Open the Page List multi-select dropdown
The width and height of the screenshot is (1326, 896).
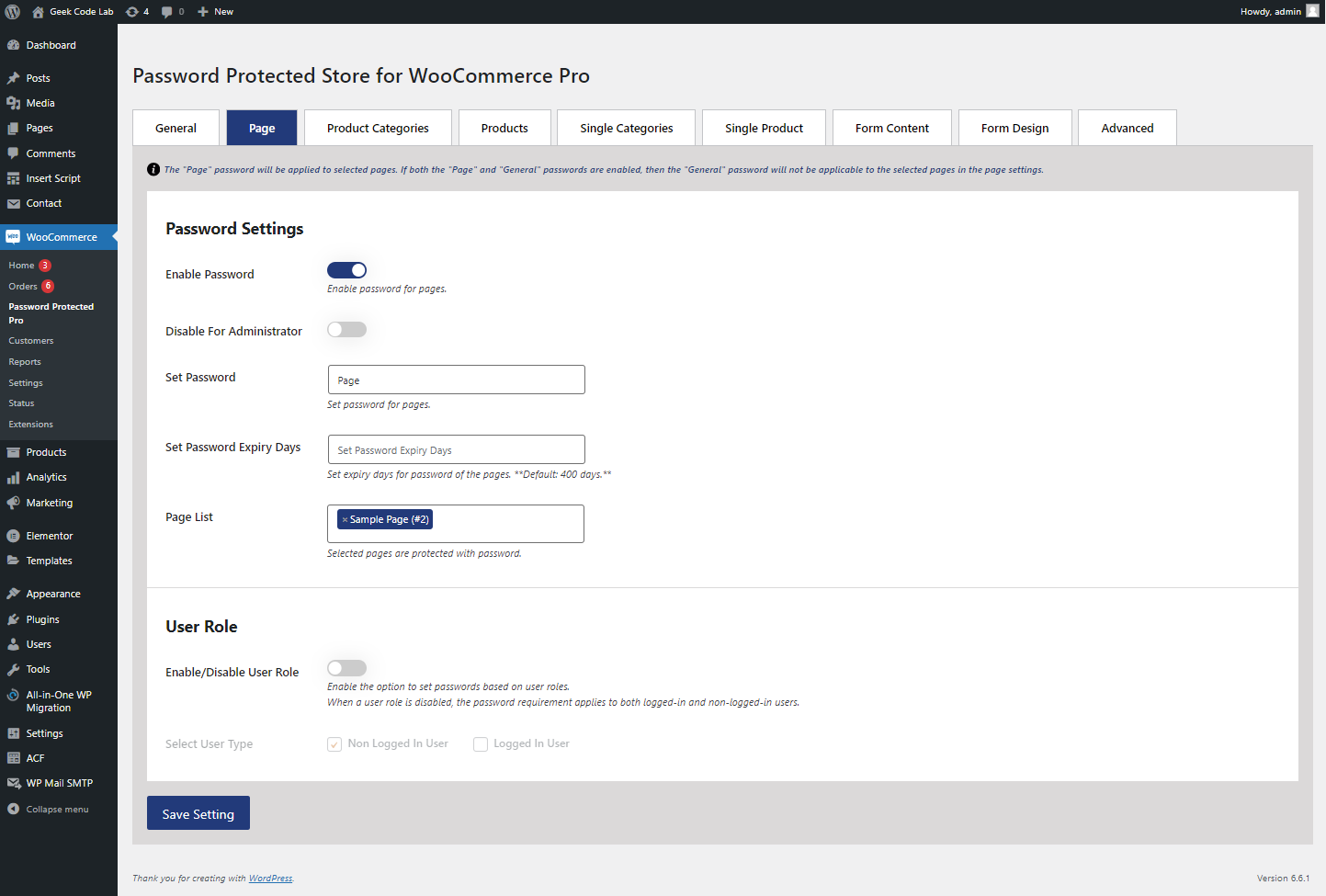click(x=456, y=524)
